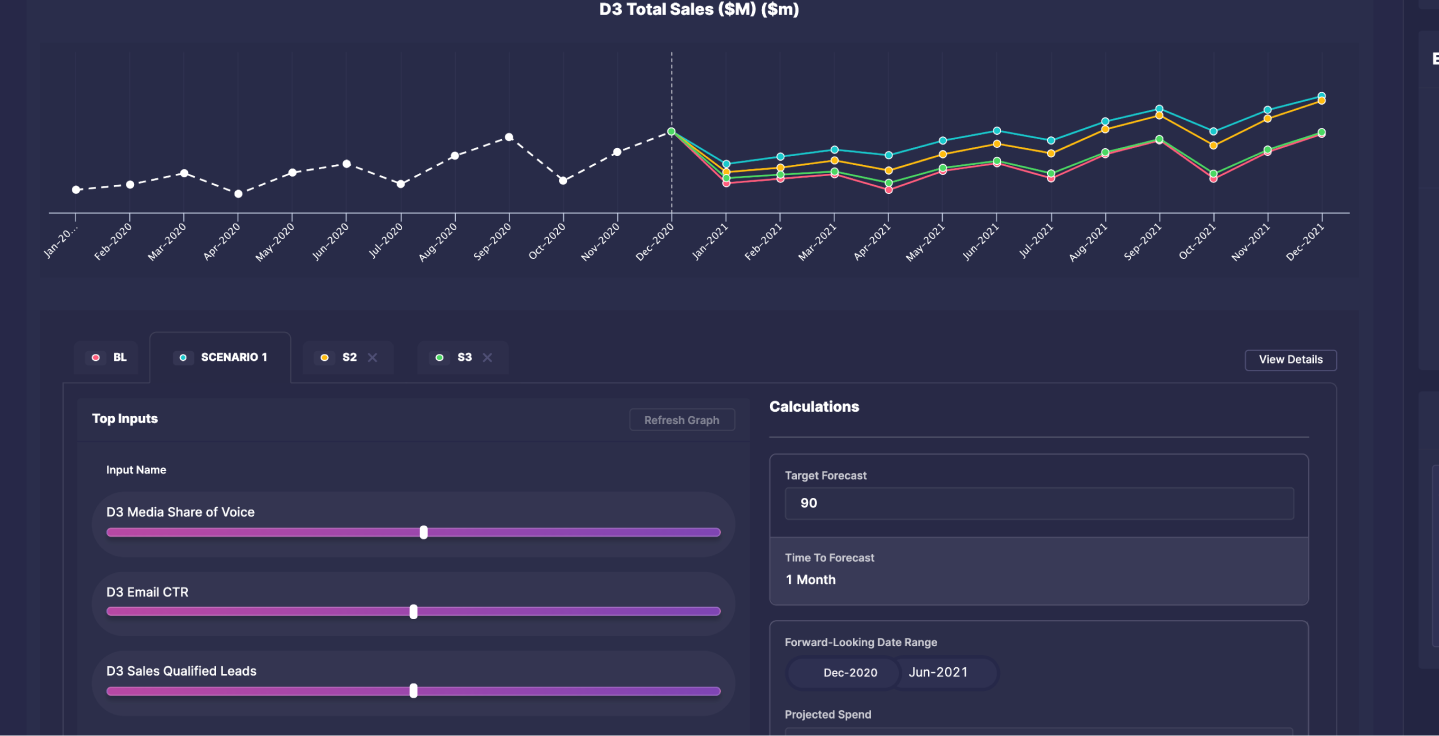This screenshot has width=1439, height=736.
Task: Close the S2 tab with its X
Action: 372,357
